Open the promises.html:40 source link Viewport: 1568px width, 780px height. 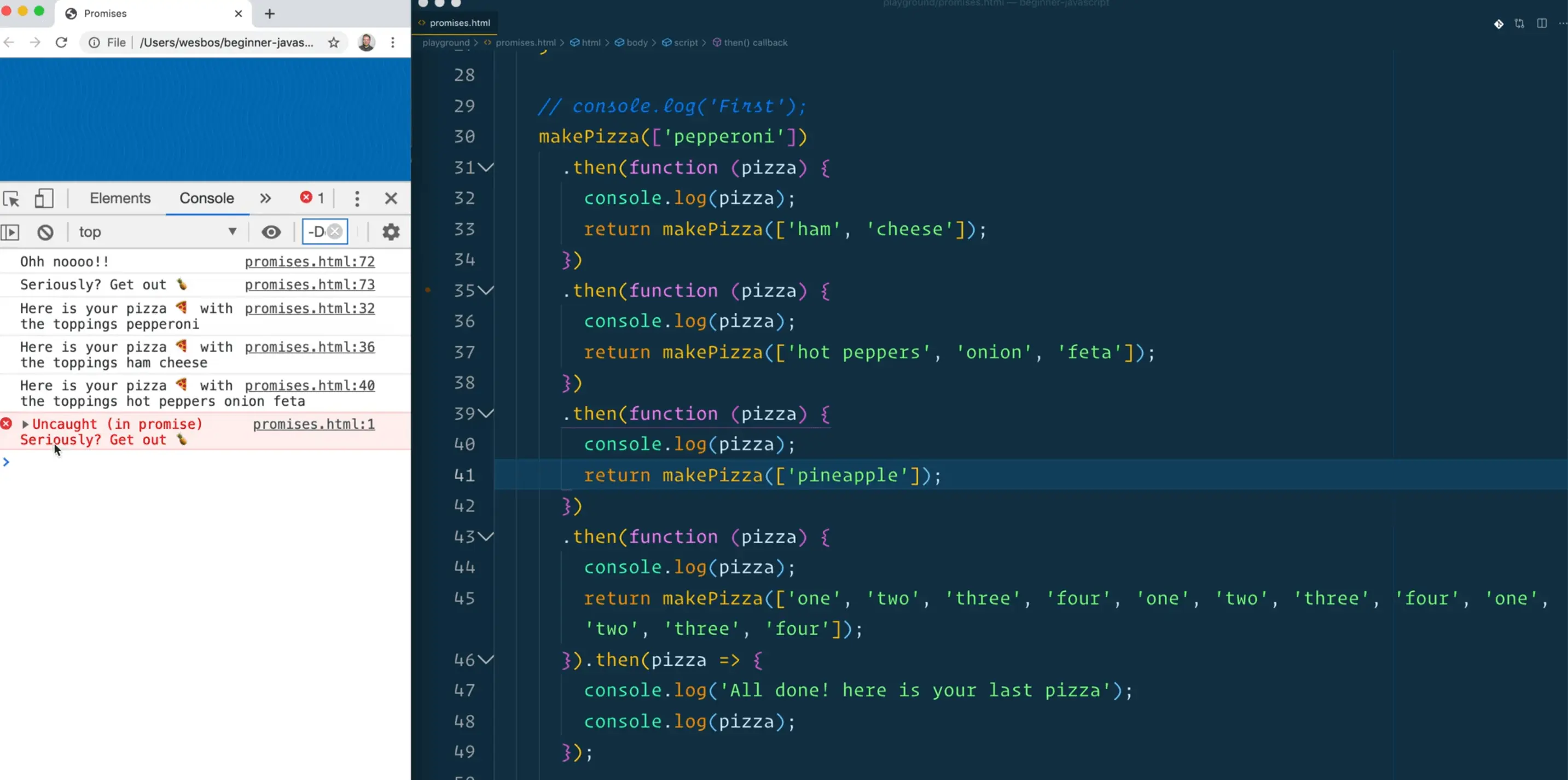(309, 386)
